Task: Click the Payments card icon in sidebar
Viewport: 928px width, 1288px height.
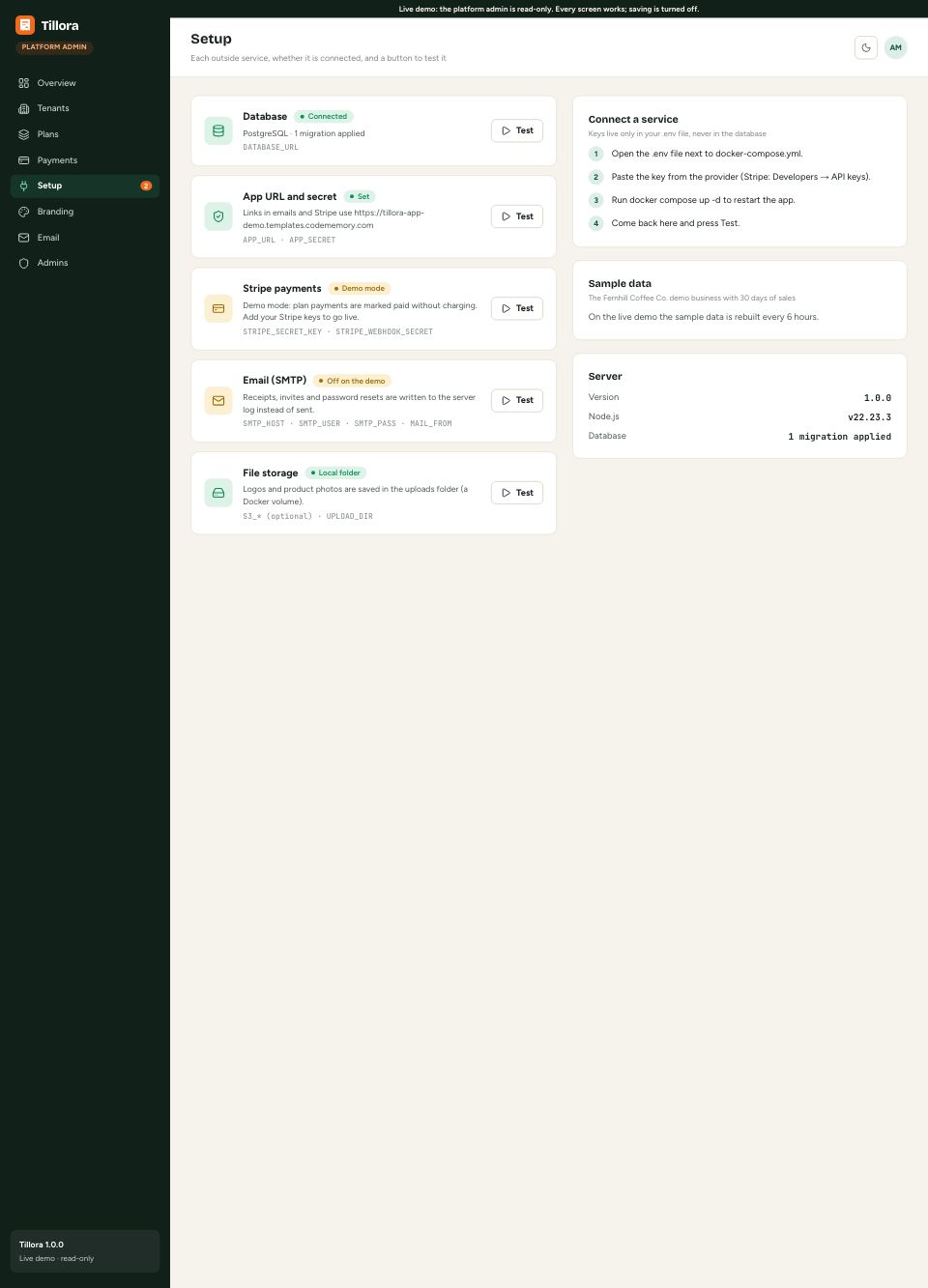Action: click(24, 160)
